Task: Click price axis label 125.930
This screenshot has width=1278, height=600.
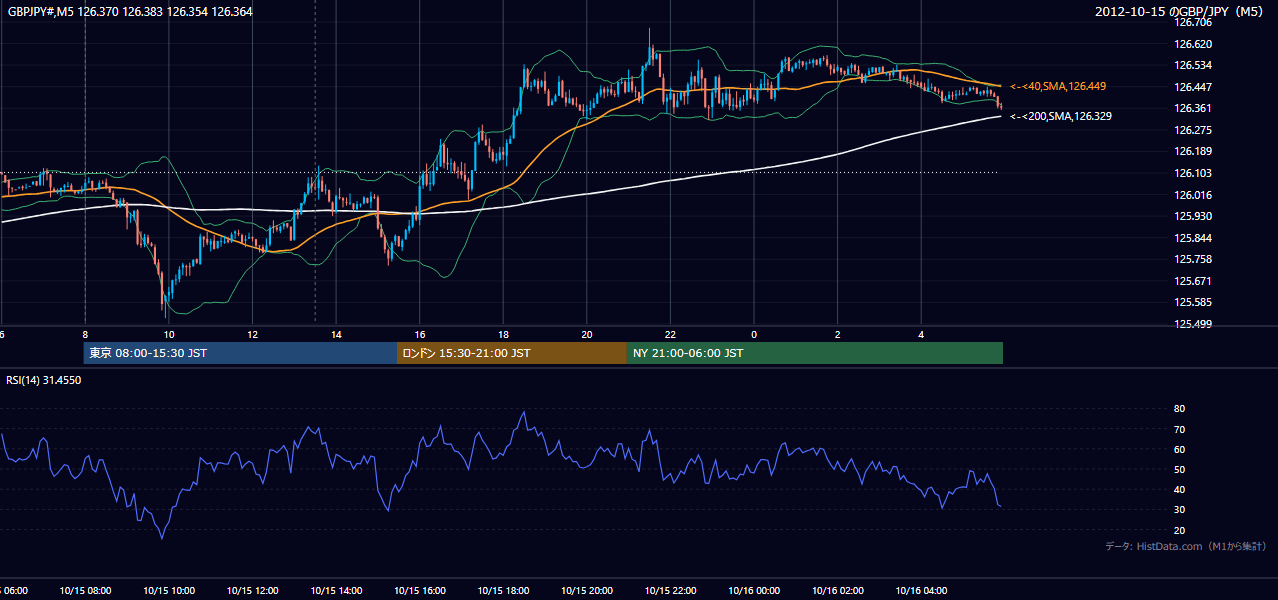Action: point(1194,216)
